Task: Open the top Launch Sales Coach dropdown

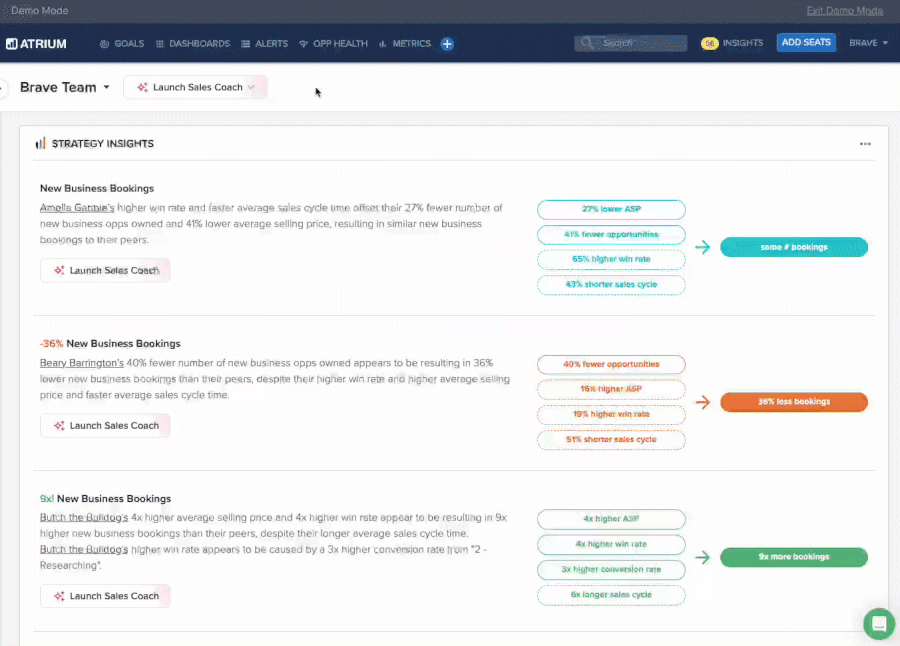Action: [x=195, y=87]
